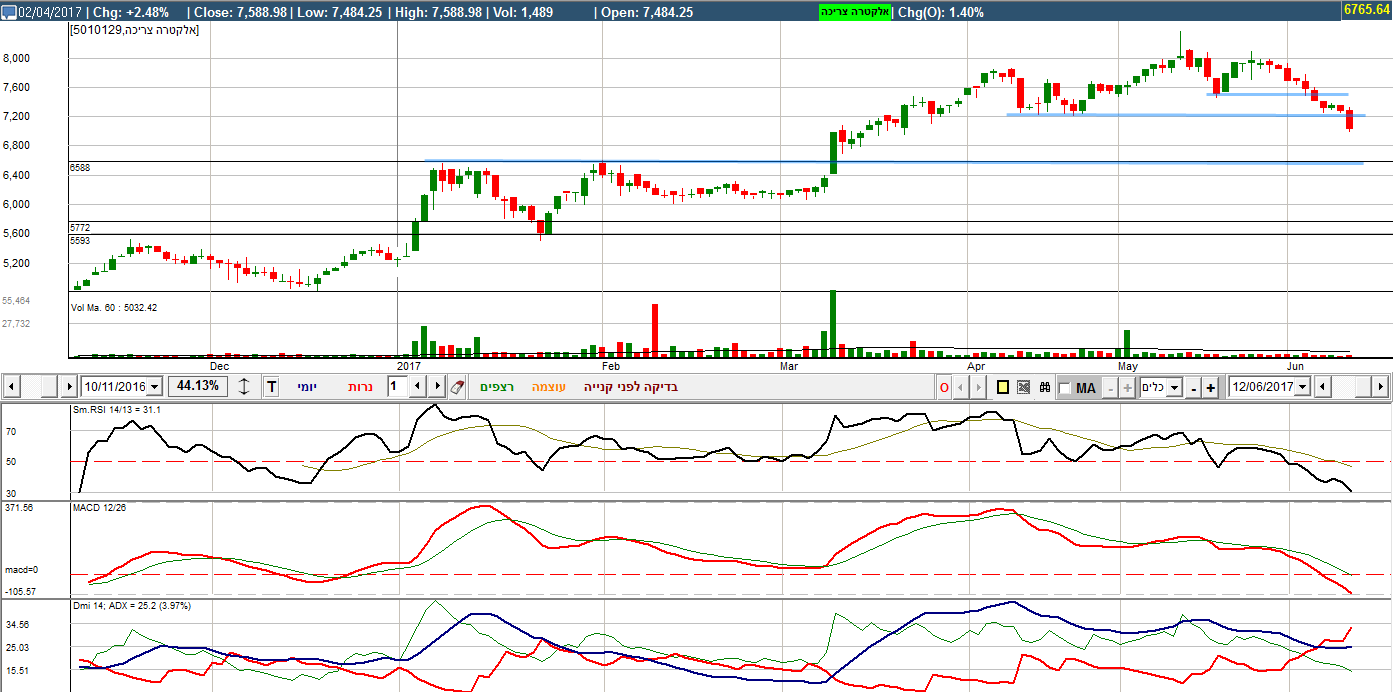Click the T text tool icon

(271, 387)
